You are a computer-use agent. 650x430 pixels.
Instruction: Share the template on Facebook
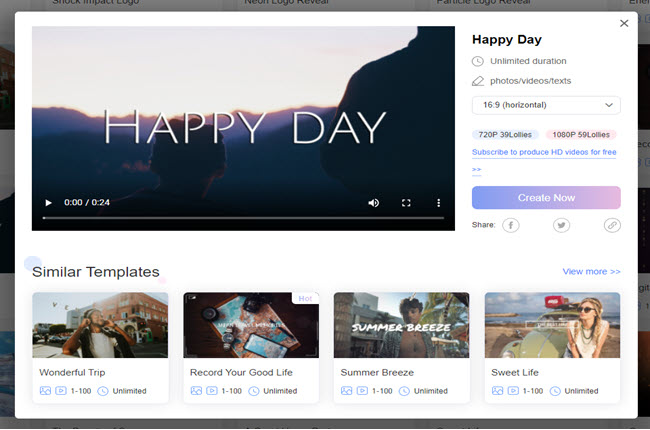pos(510,225)
